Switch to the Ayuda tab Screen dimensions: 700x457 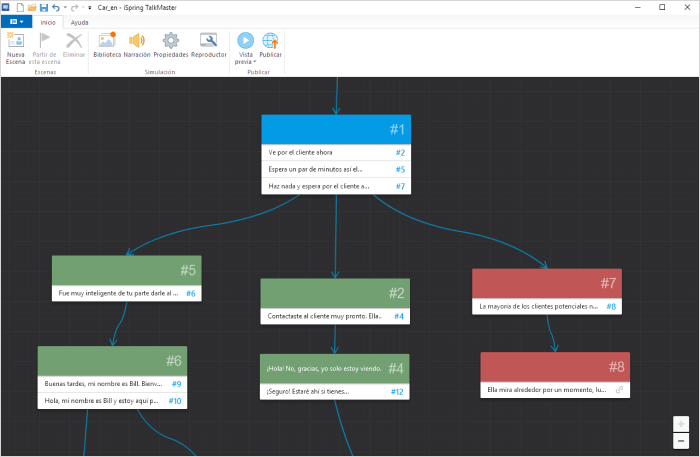pyautogui.click(x=79, y=22)
